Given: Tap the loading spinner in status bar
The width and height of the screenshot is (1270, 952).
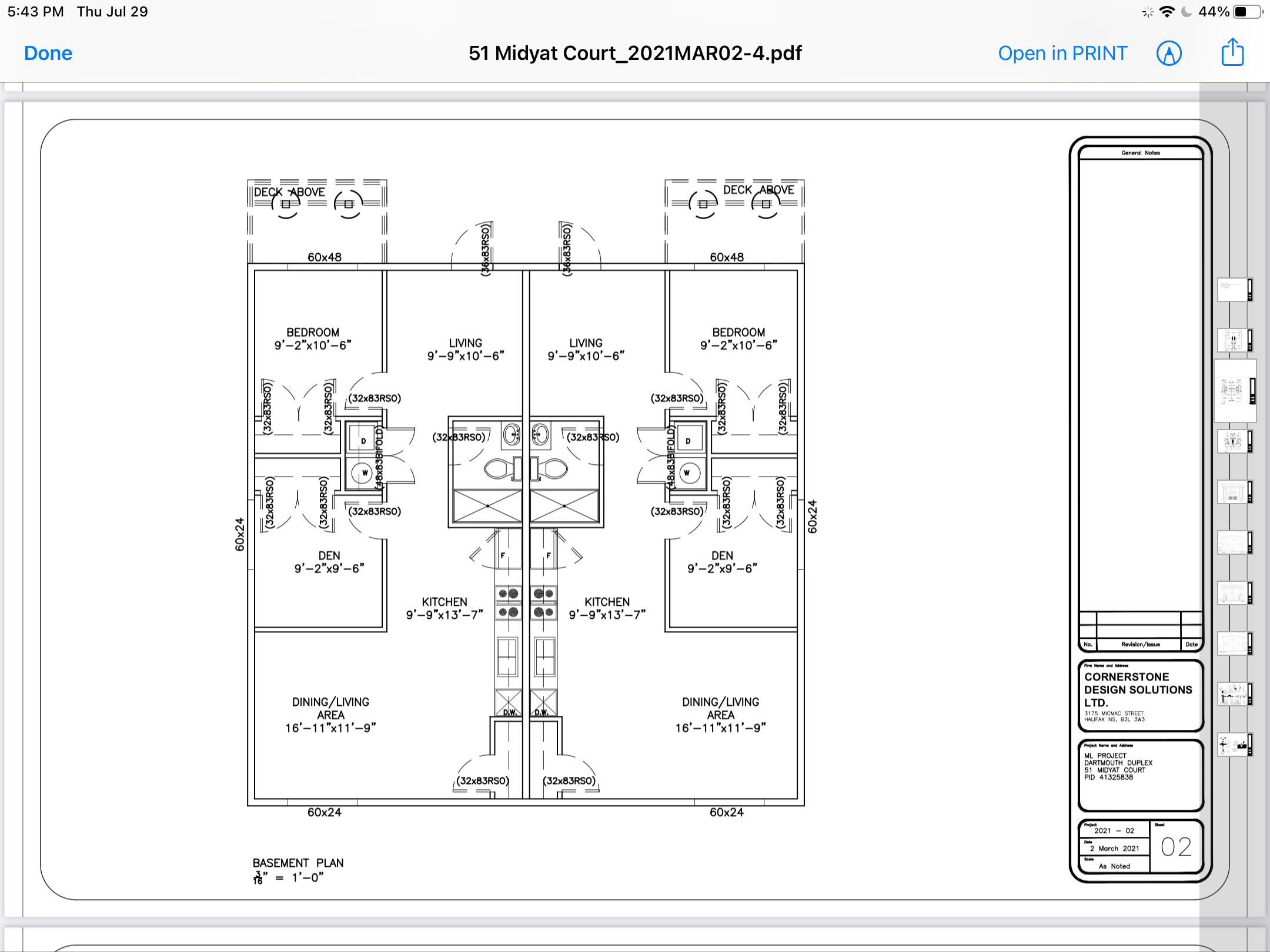Looking at the screenshot, I should (x=1148, y=12).
